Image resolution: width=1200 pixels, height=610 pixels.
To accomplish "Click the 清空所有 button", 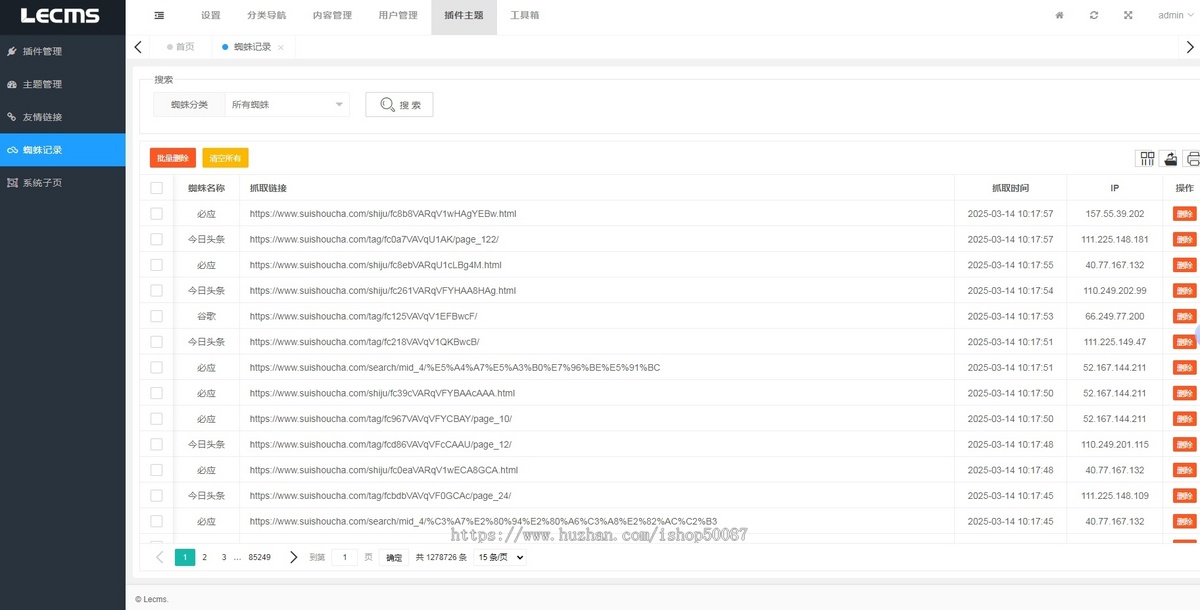I will [x=225, y=158].
